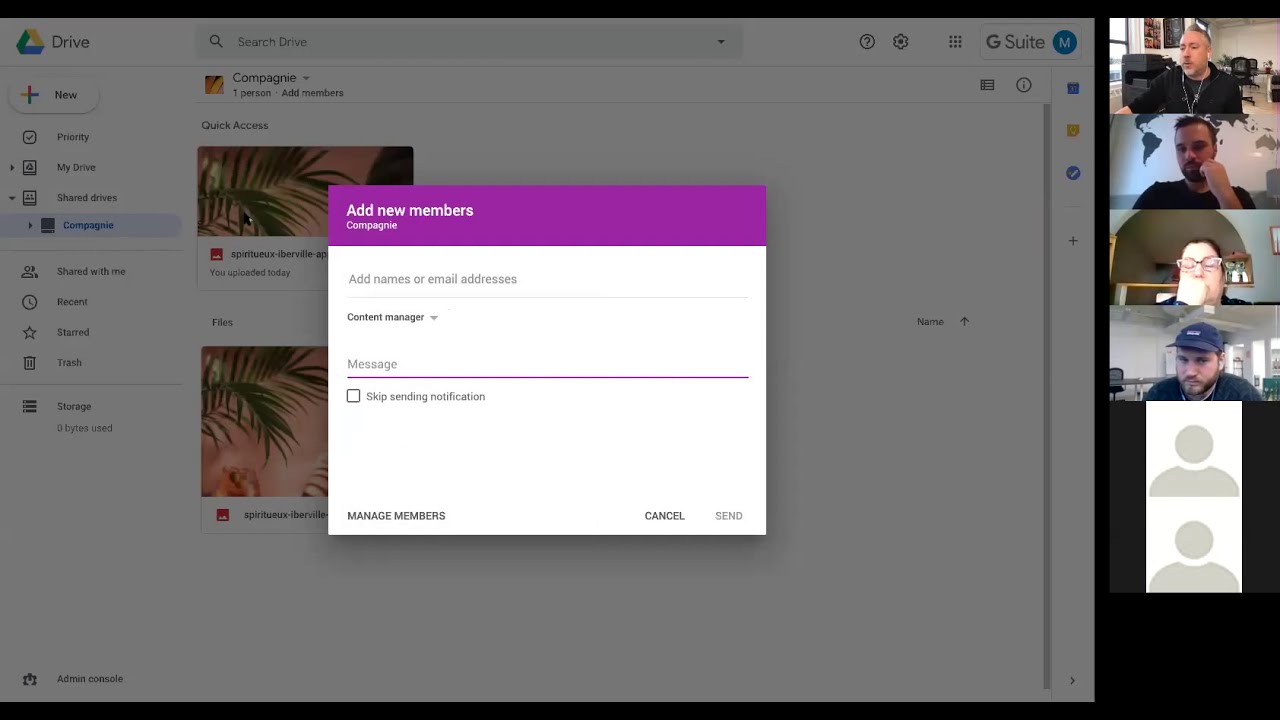This screenshot has width=1280, height=720.
Task: Open Keep side panel icon
Action: click(1073, 130)
